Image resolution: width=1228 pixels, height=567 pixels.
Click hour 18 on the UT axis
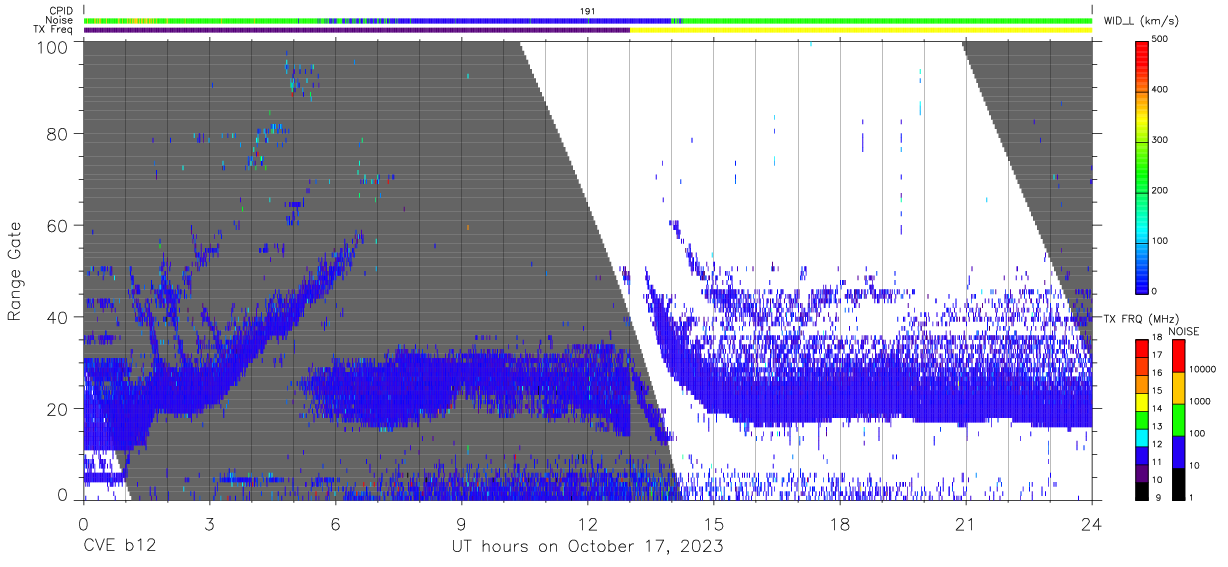coord(840,524)
